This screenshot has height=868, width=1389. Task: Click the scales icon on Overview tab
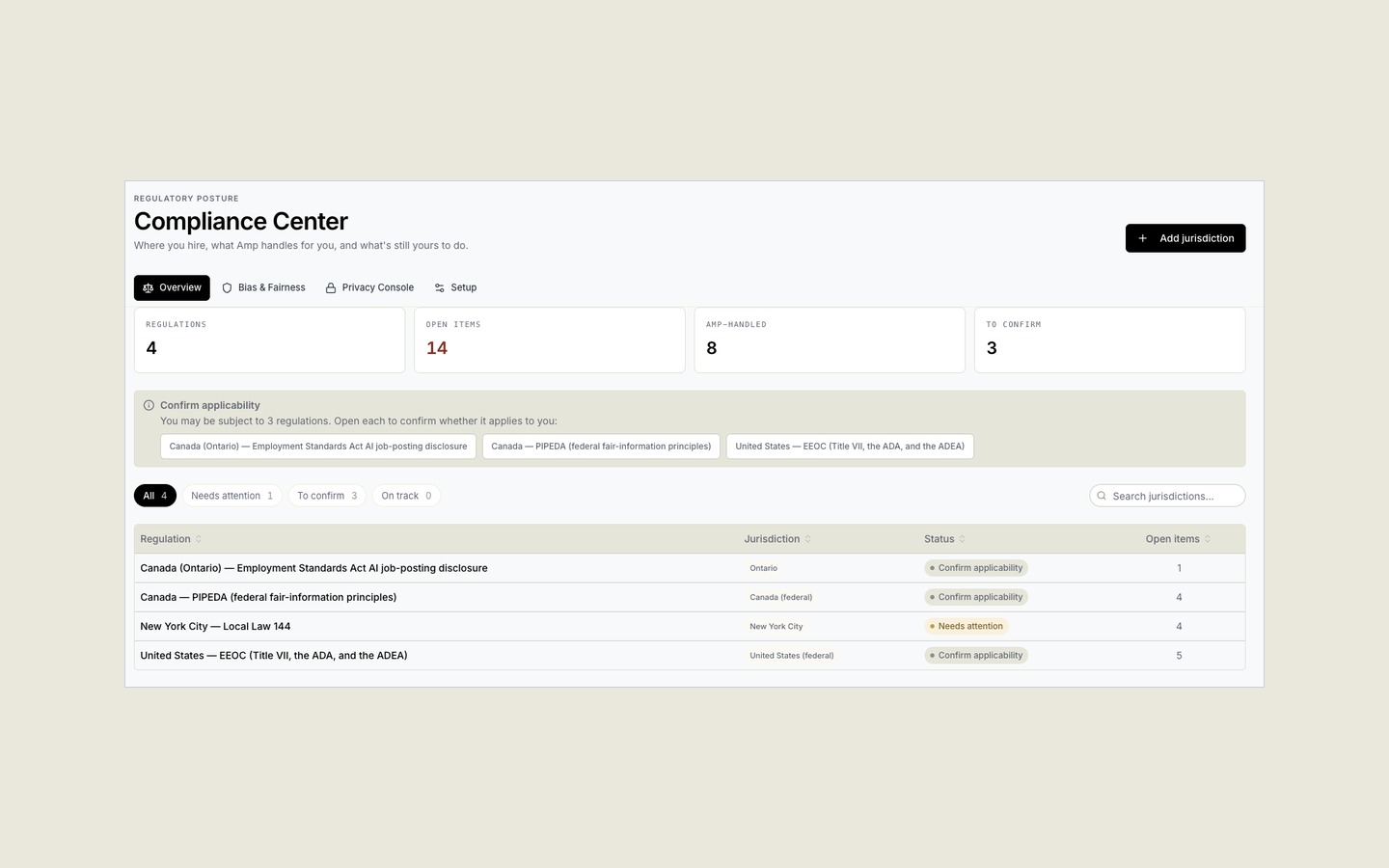click(148, 287)
